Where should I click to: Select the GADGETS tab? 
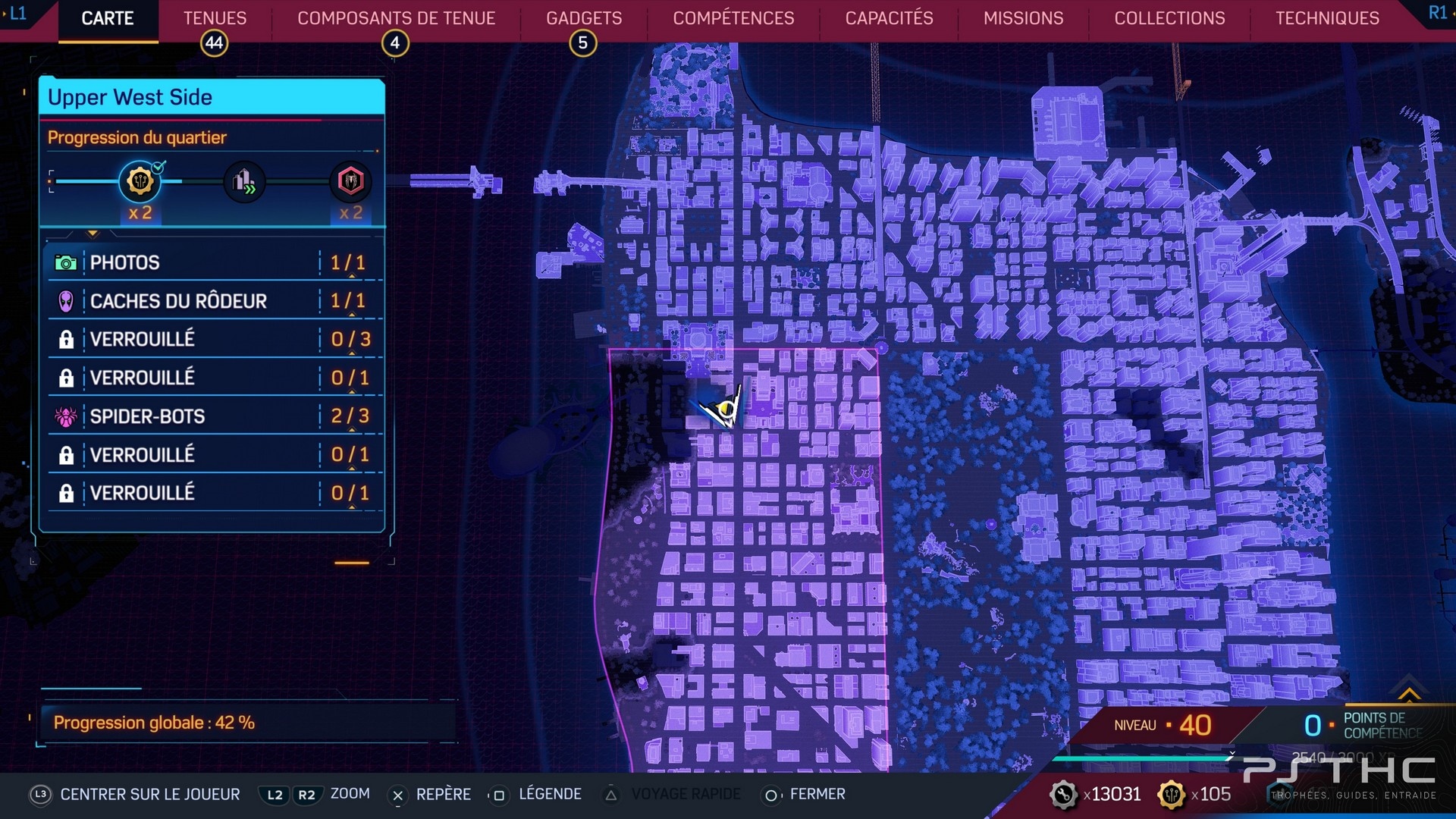click(x=584, y=18)
